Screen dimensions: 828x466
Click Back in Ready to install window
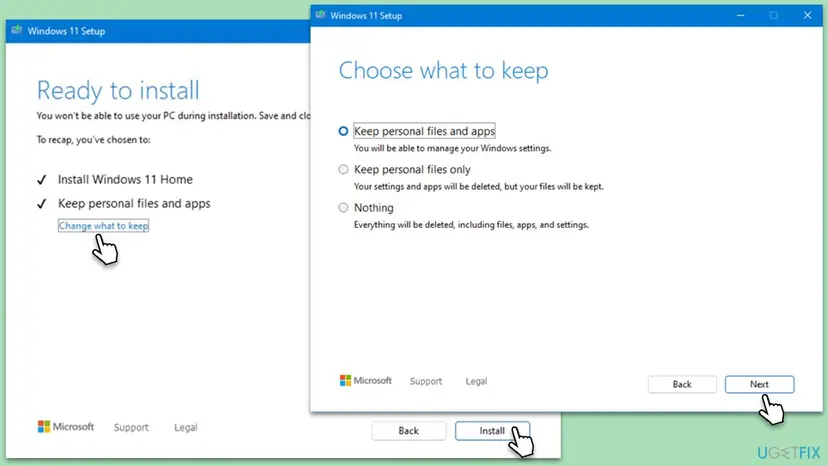point(408,431)
